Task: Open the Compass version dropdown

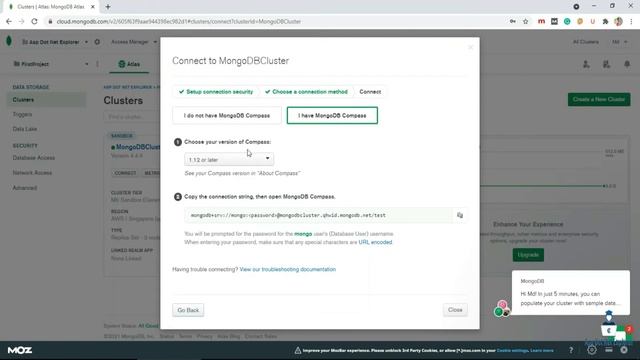Action: [229, 159]
